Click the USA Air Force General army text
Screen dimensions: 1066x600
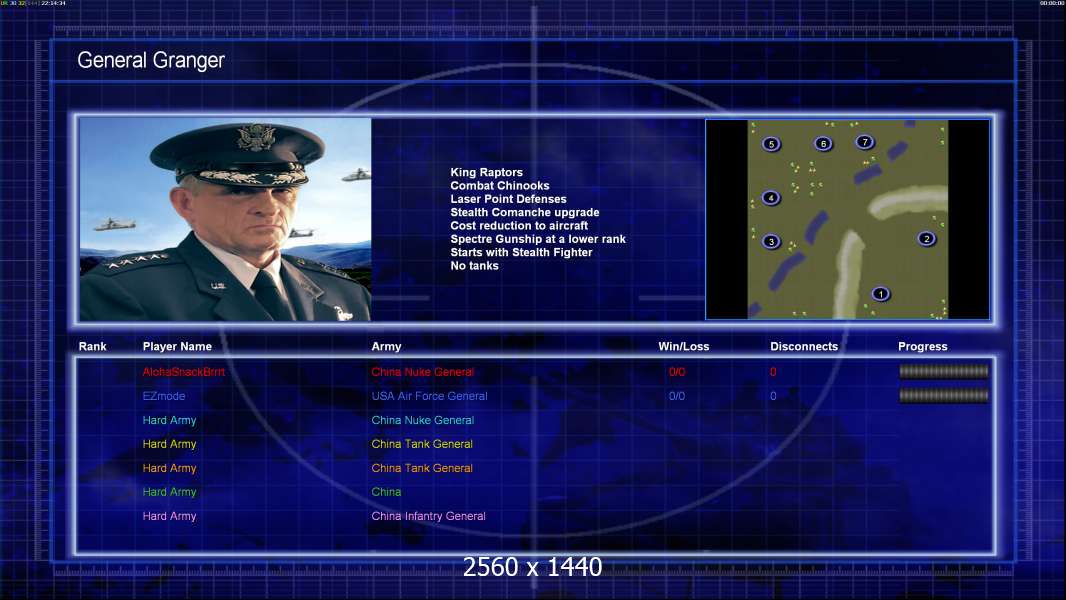429,396
